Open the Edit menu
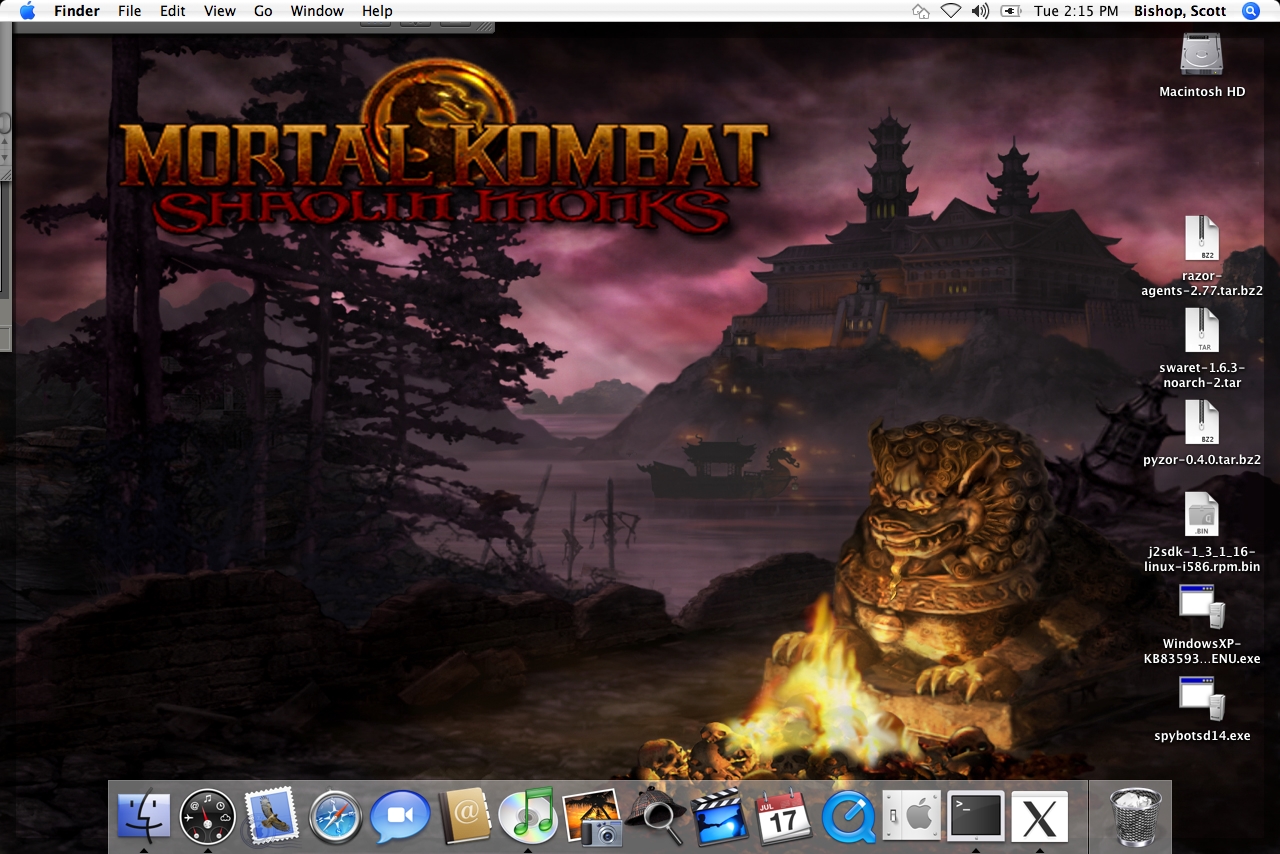Viewport: 1280px width, 854px height. (173, 11)
